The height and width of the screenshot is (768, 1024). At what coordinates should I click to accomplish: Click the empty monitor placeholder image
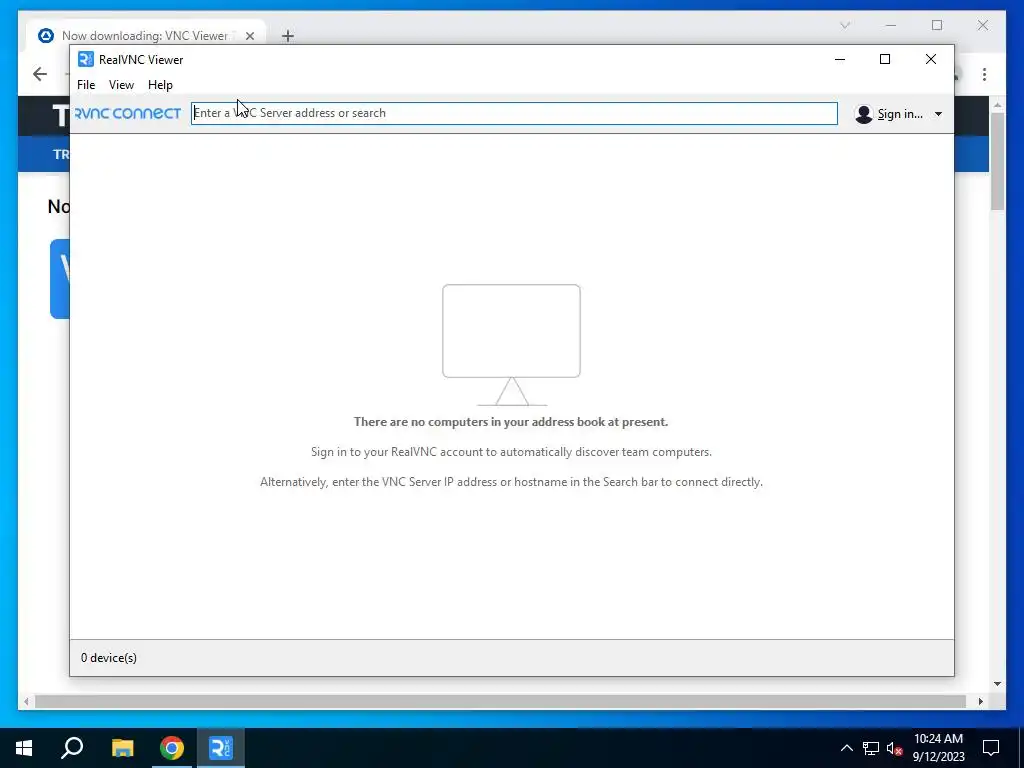[x=511, y=345]
